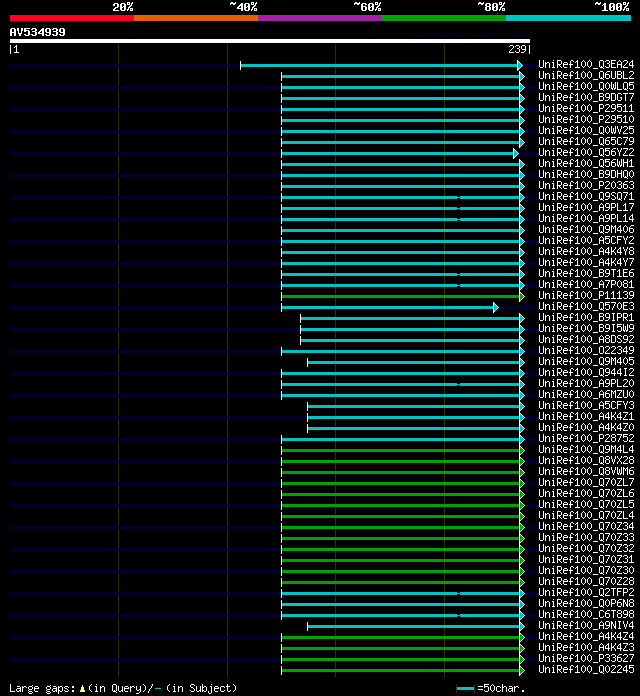Screen dimensions: 640x696
Task: Select the UniRef100_A6MZU0 label
Action: click(586, 394)
